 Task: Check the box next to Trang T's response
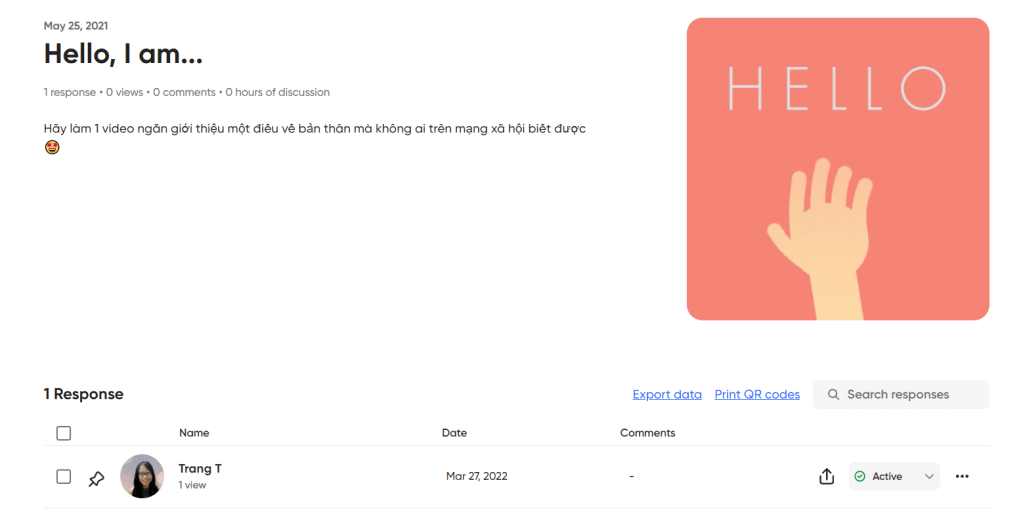(64, 477)
